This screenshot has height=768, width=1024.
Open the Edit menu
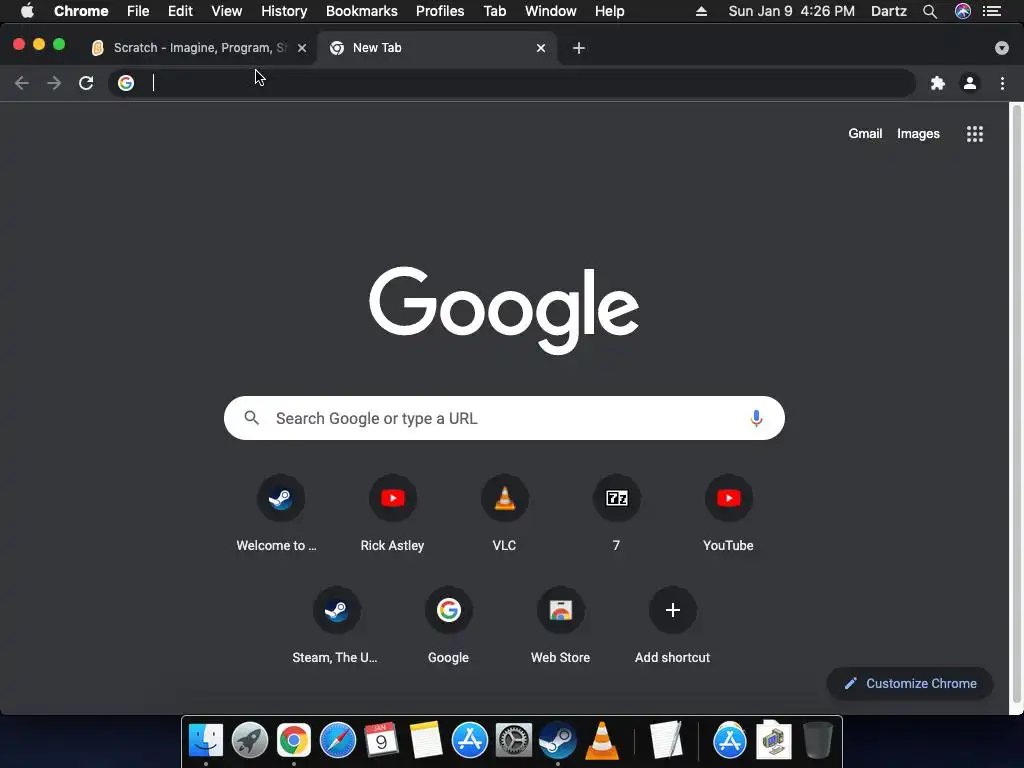(x=180, y=11)
